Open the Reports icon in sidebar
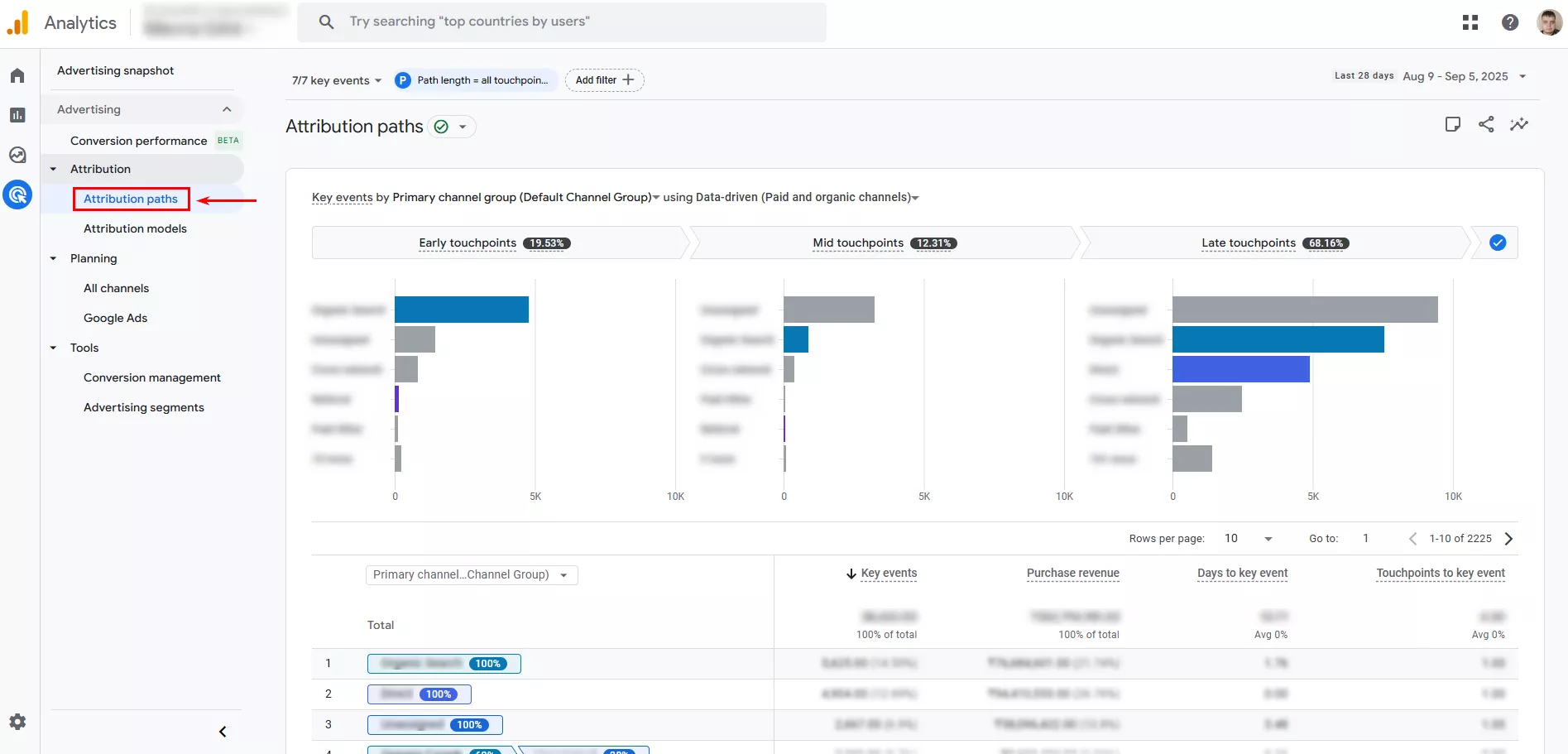The image size is (1568, 754). click(x=17, y=115)
